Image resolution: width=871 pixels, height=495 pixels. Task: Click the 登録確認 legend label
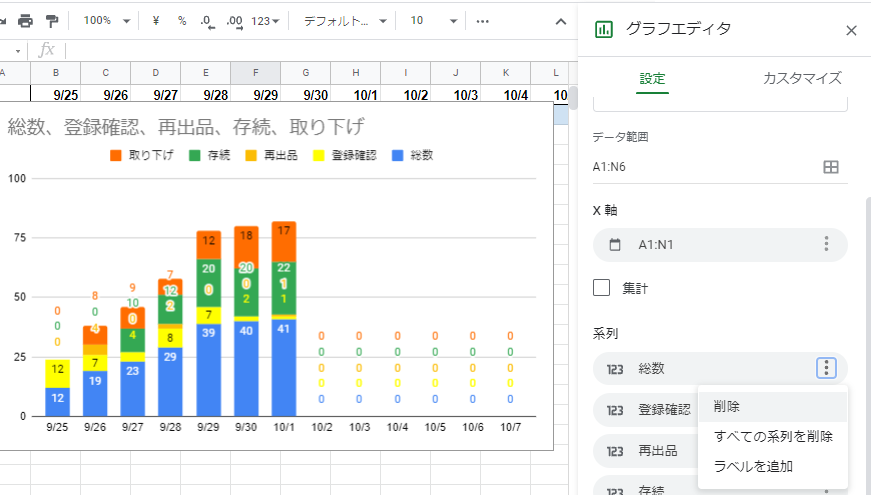pos(353,156)
